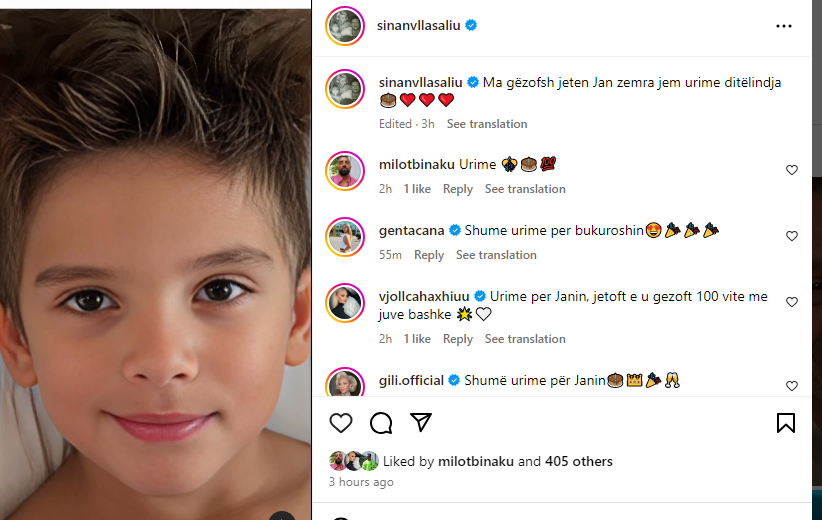The height and width of the screenshot is (520, 822).
Task: See translation of the post caption
Action: pos(487,124)
